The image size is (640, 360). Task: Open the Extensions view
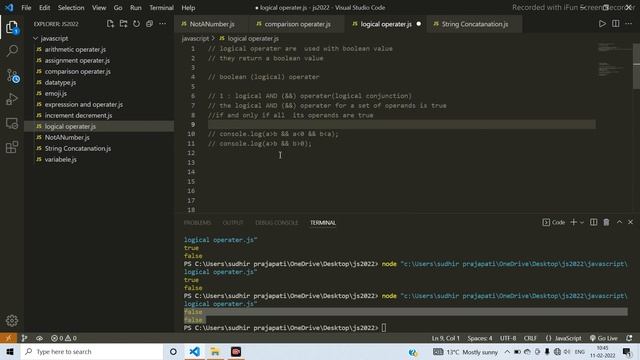(x=12, y=147)
